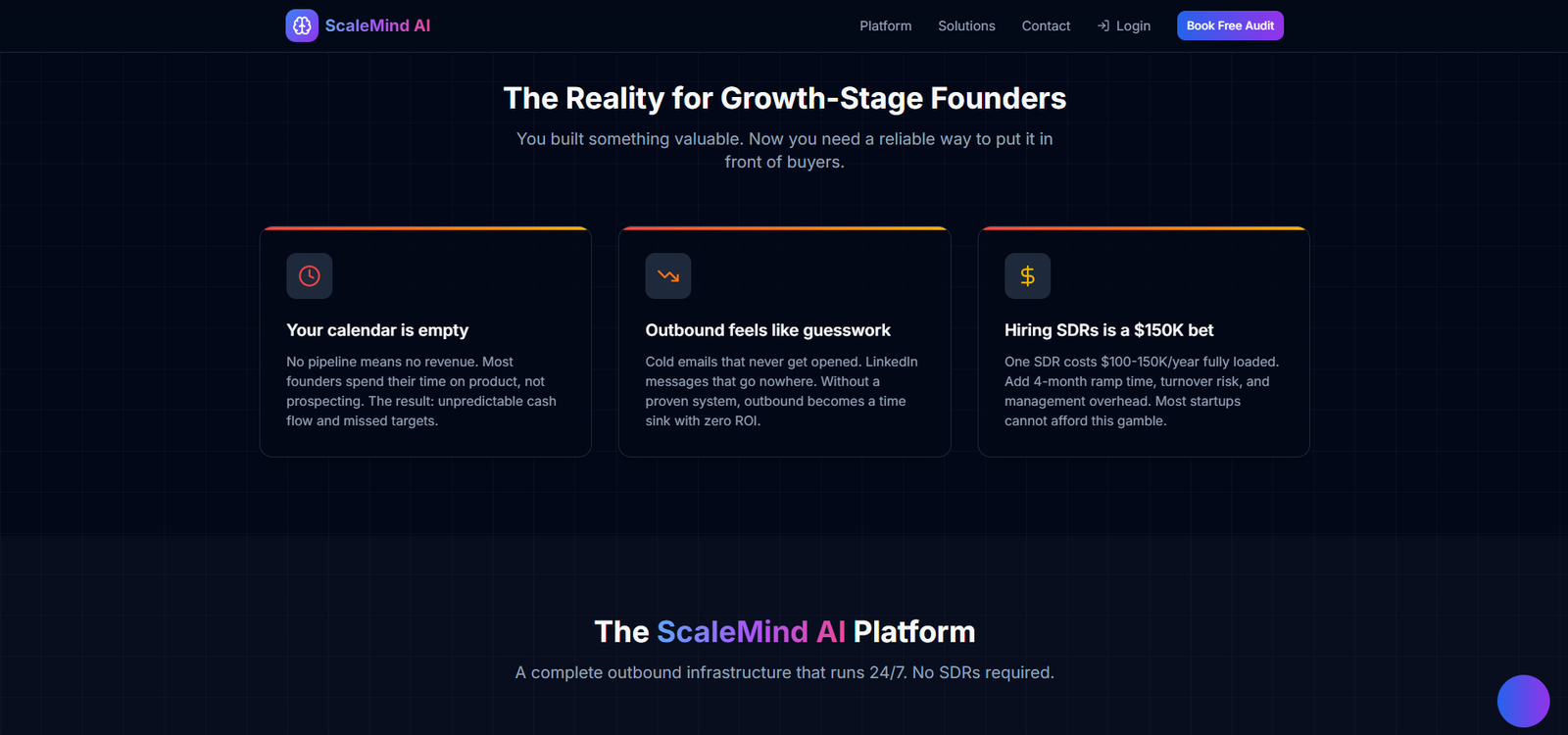Viewport: 1568px width, 735px height.
Task: Click the gradient logo badge in the navbar
Action: point(302,24)
